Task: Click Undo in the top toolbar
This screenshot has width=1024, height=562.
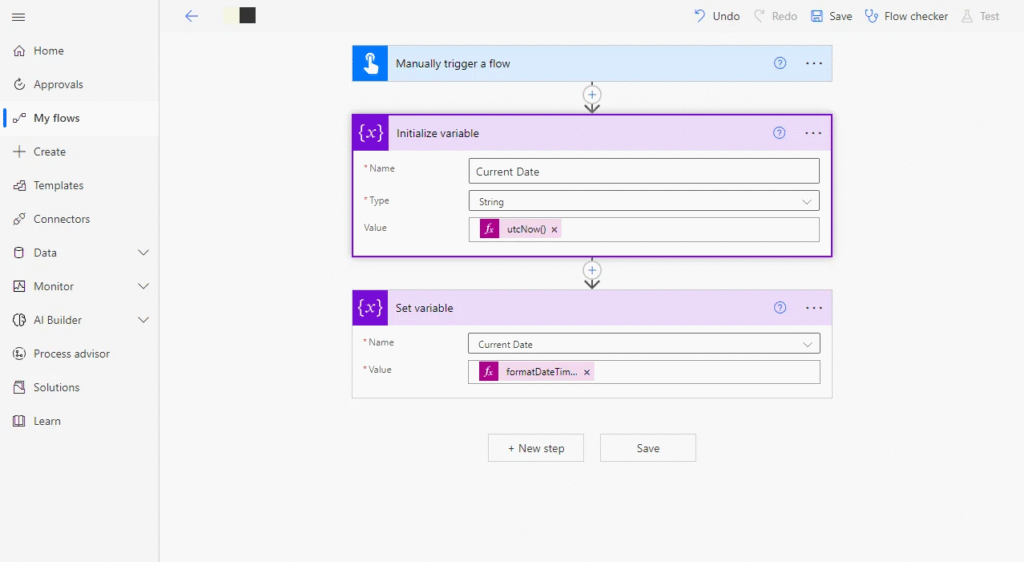Action: pyautogui.click(x=717, y=16)
